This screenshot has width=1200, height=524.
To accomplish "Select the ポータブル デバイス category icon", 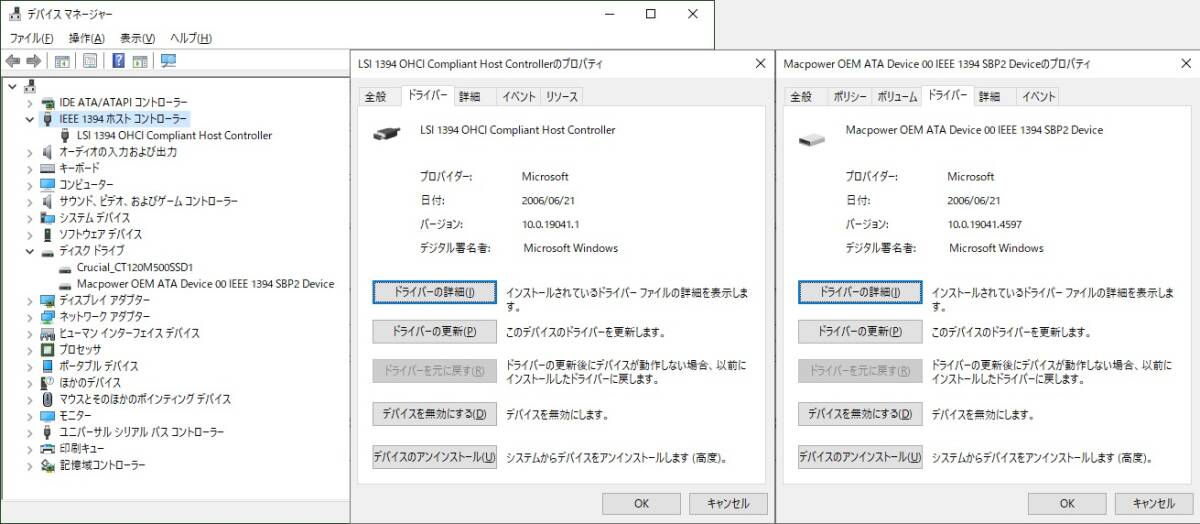I will [47, 366].
